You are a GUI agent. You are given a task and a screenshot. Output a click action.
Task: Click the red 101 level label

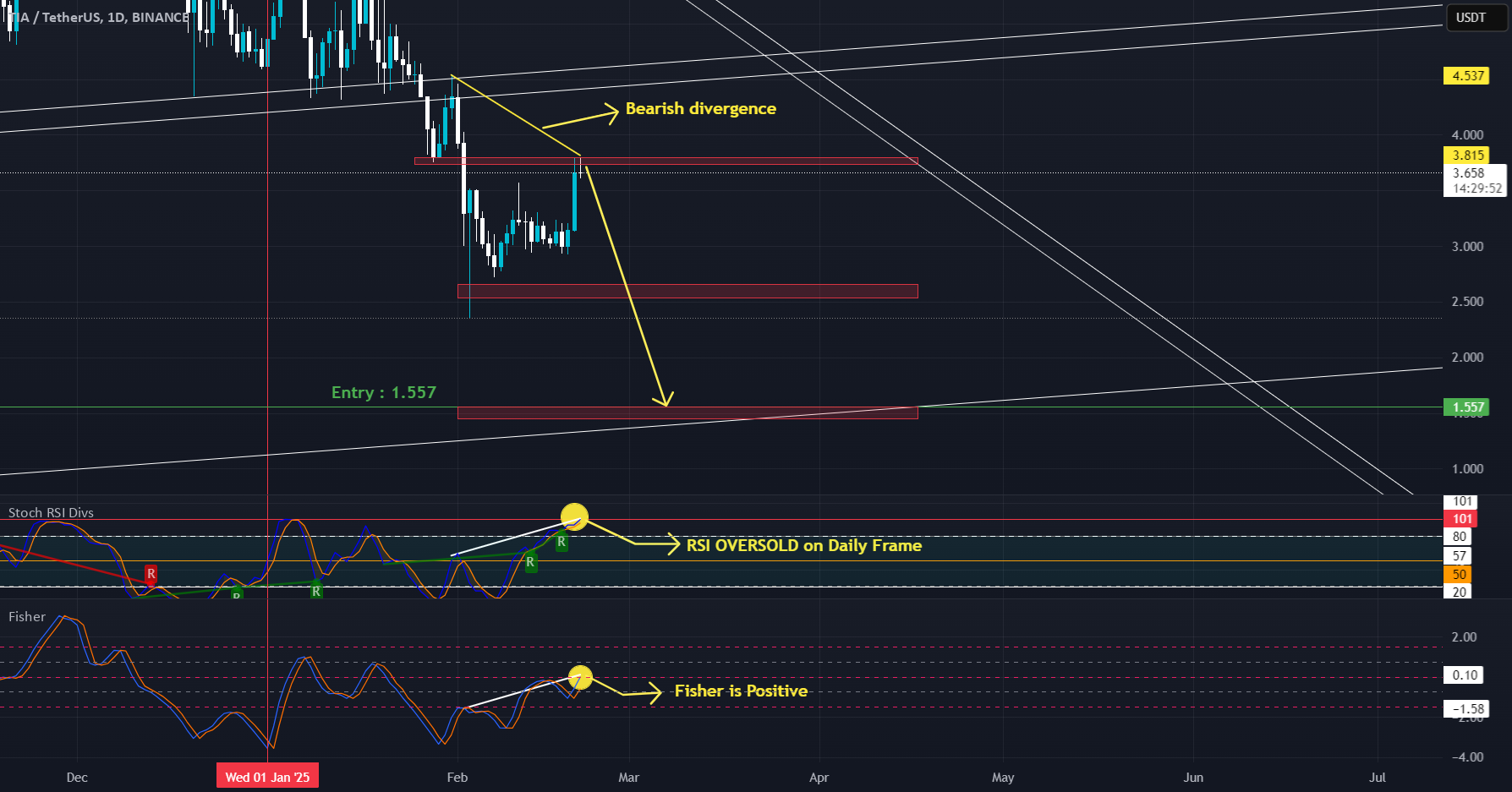[1462, 519]
